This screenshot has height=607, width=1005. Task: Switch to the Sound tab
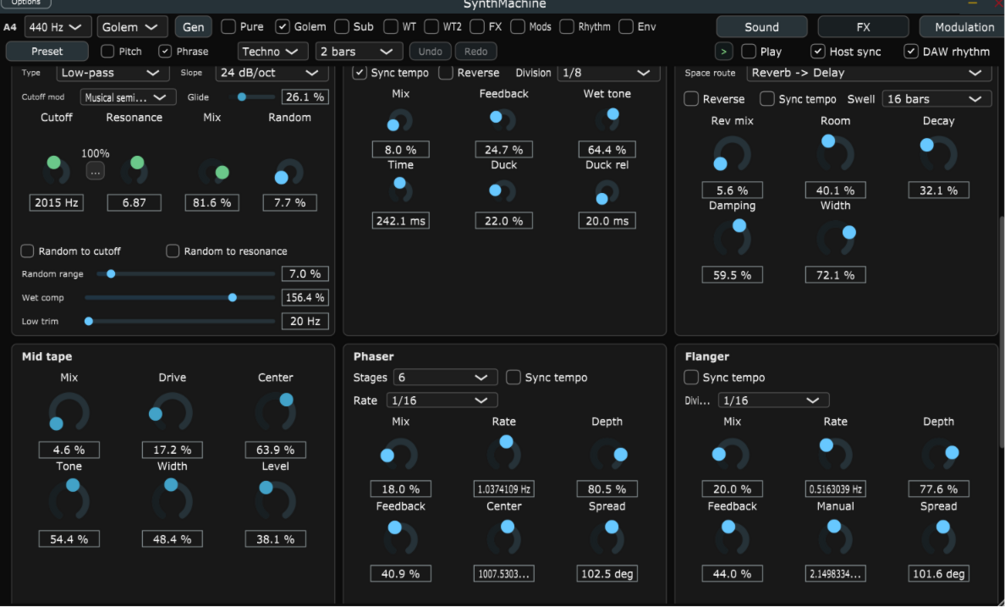761,27
